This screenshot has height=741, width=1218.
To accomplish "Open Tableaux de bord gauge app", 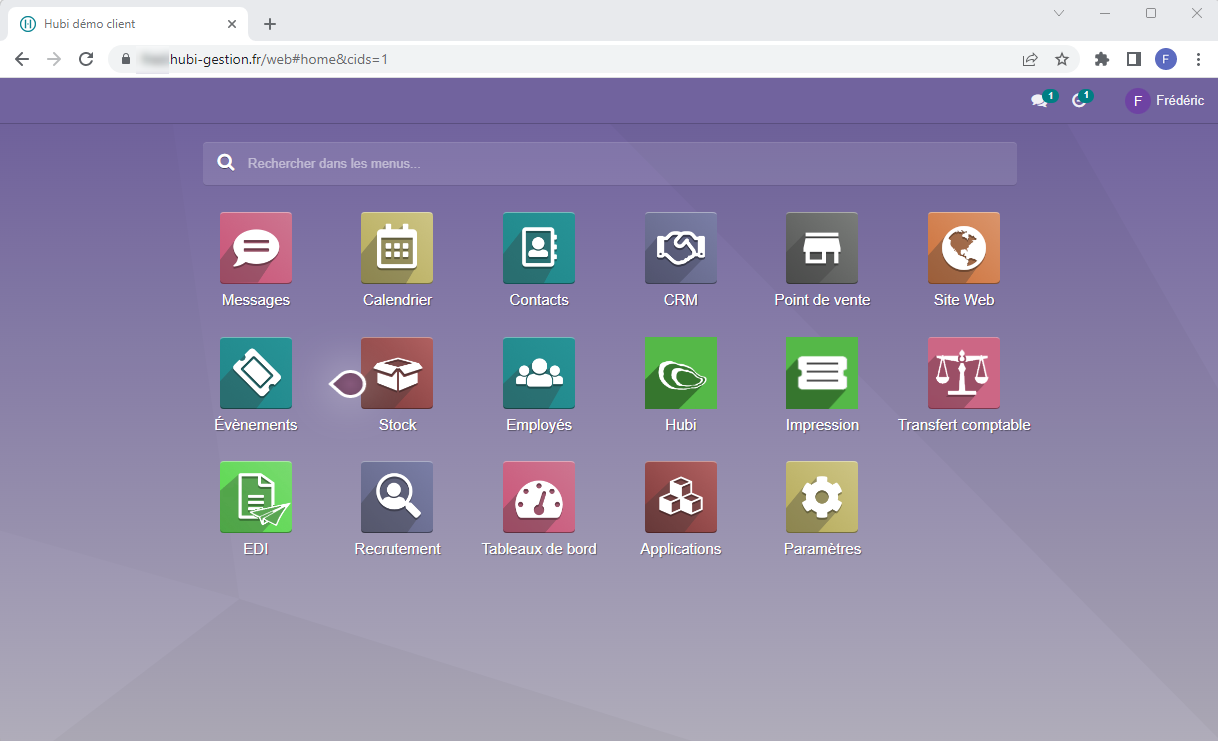I will [539, 497].
